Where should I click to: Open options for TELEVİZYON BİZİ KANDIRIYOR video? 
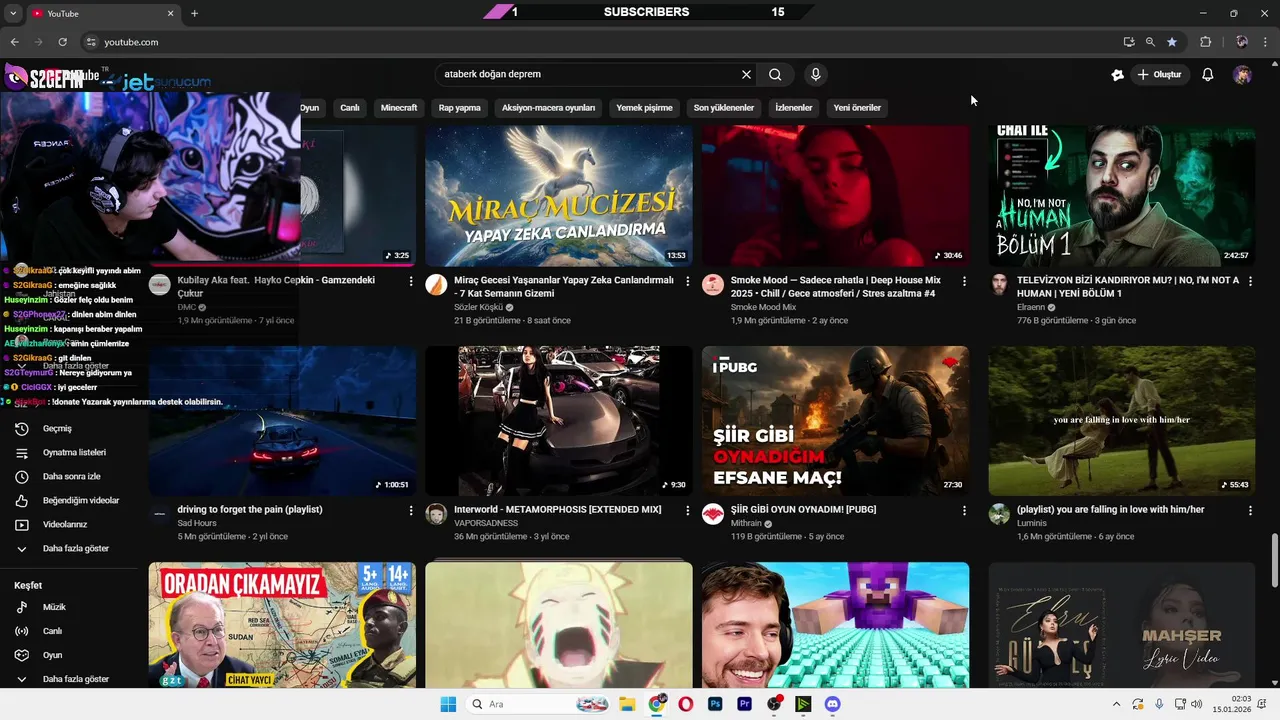click(x=1250, y=282)
